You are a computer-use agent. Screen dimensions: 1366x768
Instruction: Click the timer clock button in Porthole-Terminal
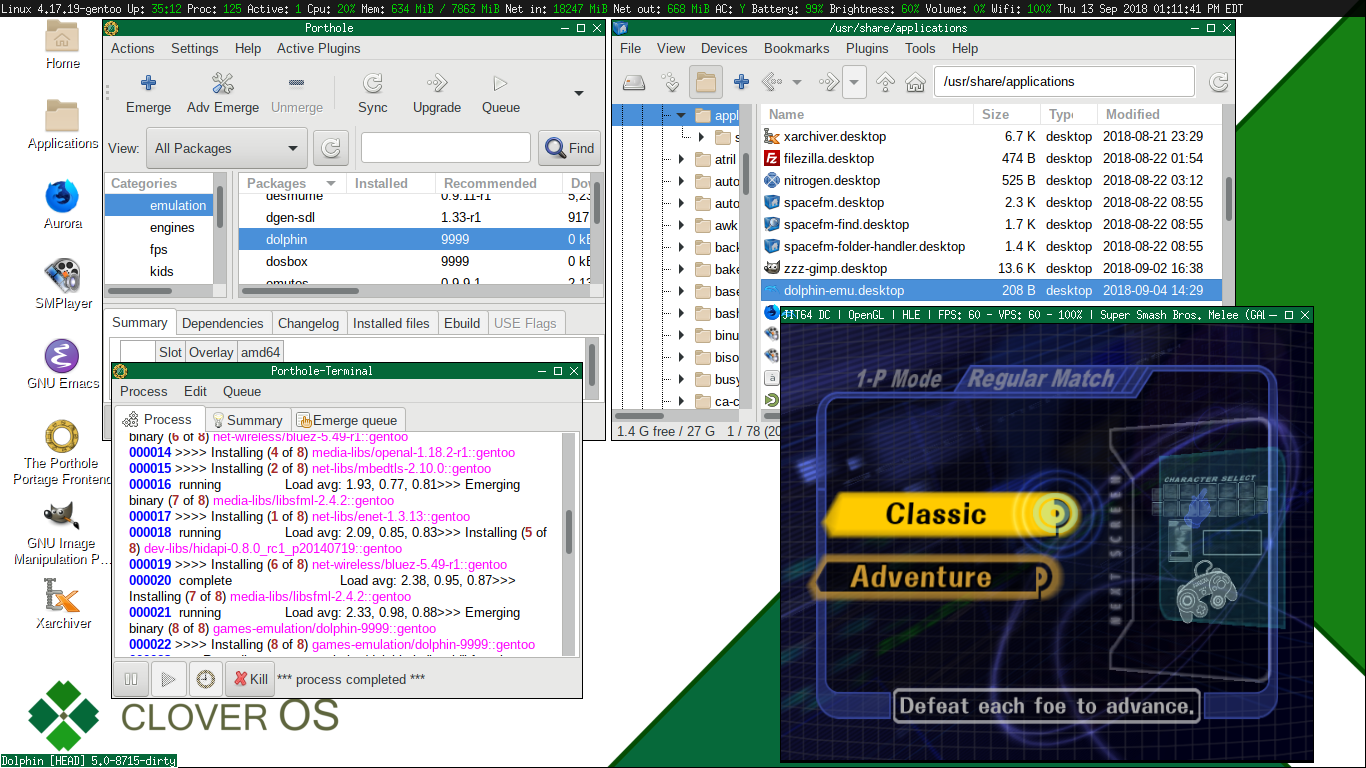(205, 679)
